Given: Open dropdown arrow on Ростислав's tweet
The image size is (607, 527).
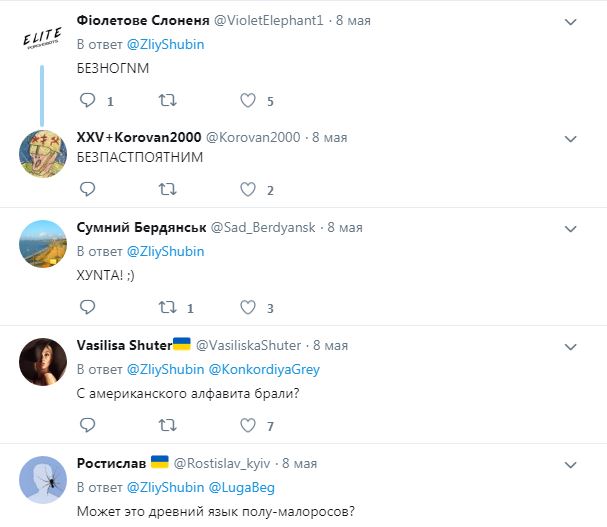Looking at the screenshot, I should [570, 464].
